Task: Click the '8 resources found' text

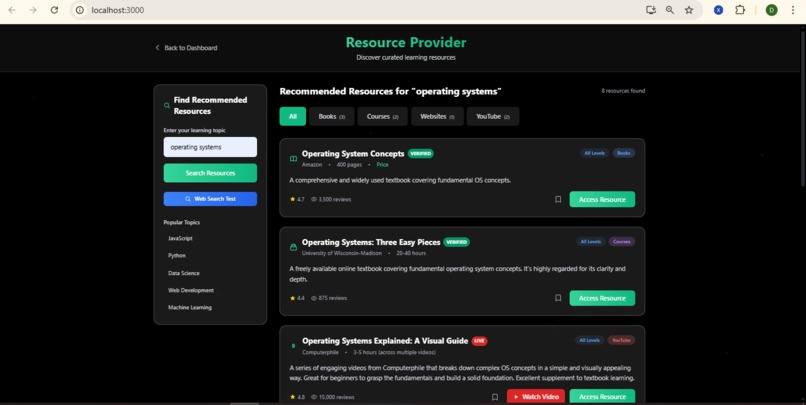Action: coord(623,91)
